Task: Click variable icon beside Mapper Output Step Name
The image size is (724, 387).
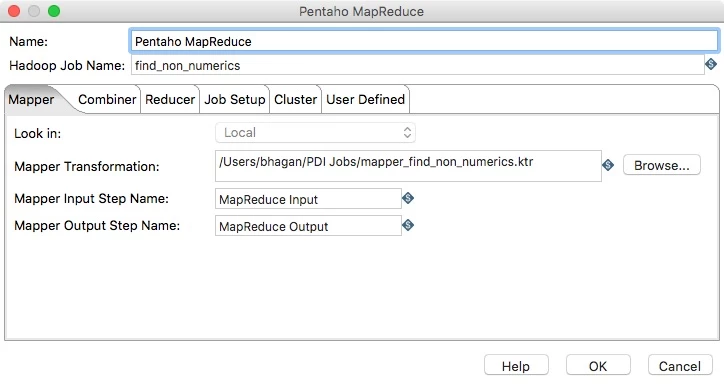Action: [408, 225]
